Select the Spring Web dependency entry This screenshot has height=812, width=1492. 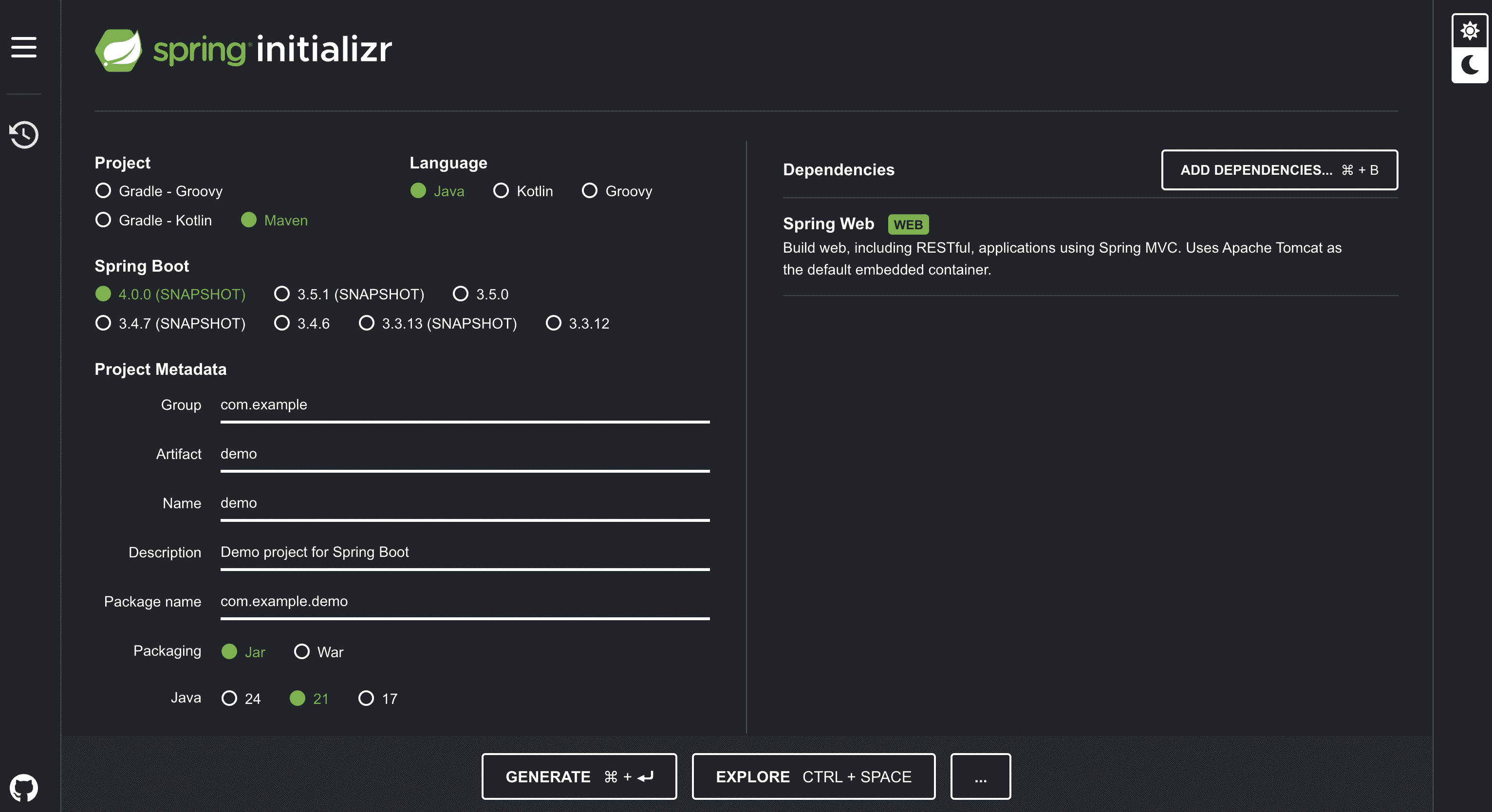[x=828, y=223]
